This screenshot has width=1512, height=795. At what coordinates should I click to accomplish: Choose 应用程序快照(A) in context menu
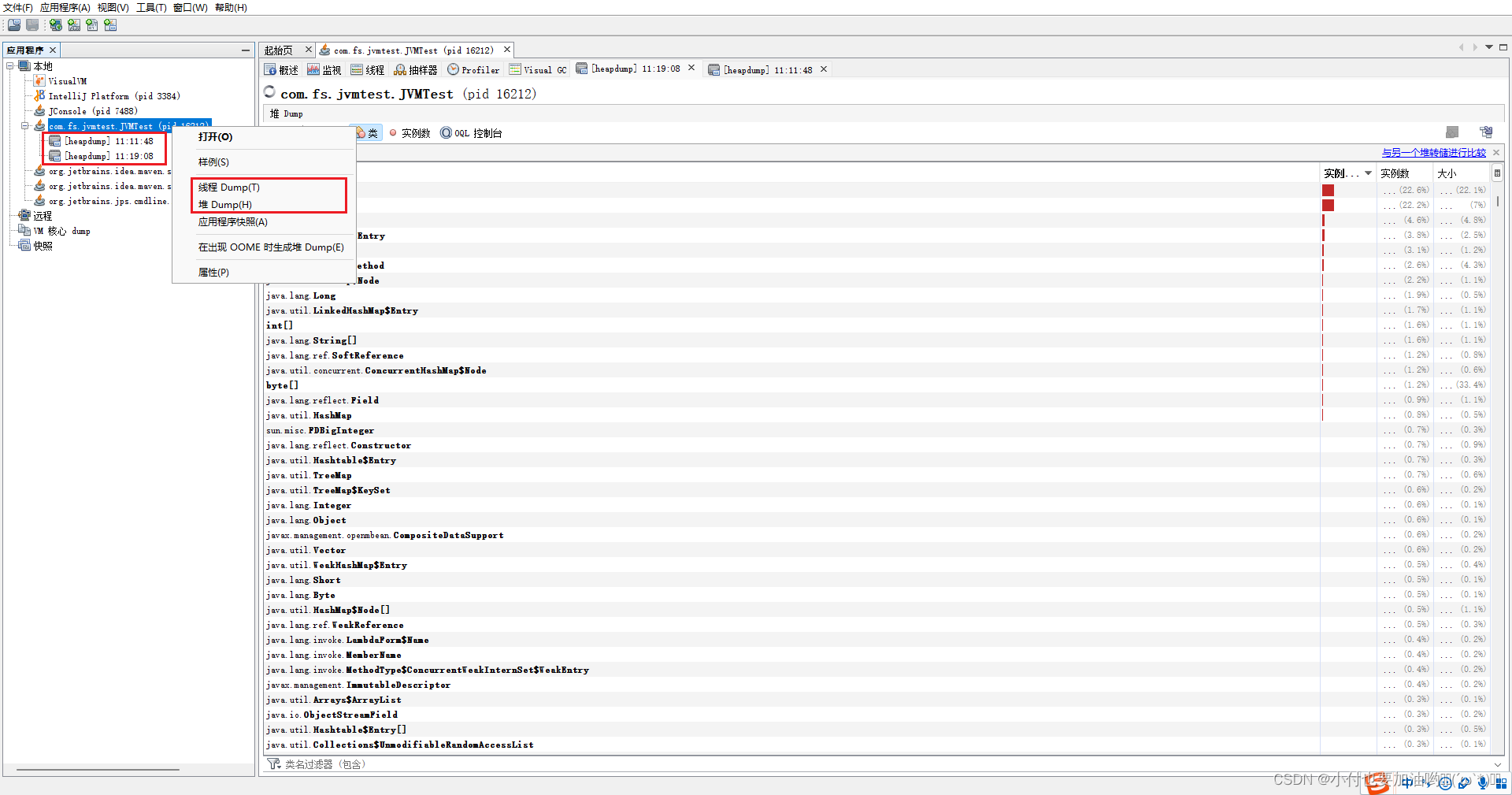pos(264,222)
